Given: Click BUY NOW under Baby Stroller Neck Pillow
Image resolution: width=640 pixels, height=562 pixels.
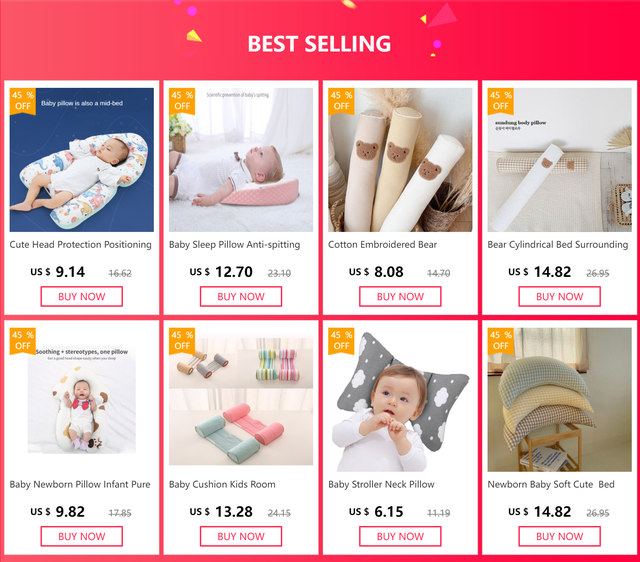Looking at the screenshot, I should pos(400,536).
